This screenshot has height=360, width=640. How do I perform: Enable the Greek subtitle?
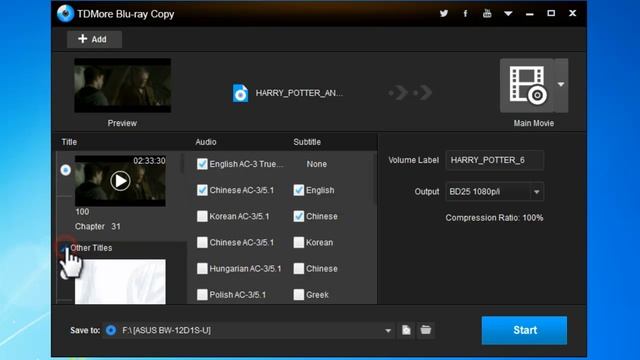tap(299, 295)
